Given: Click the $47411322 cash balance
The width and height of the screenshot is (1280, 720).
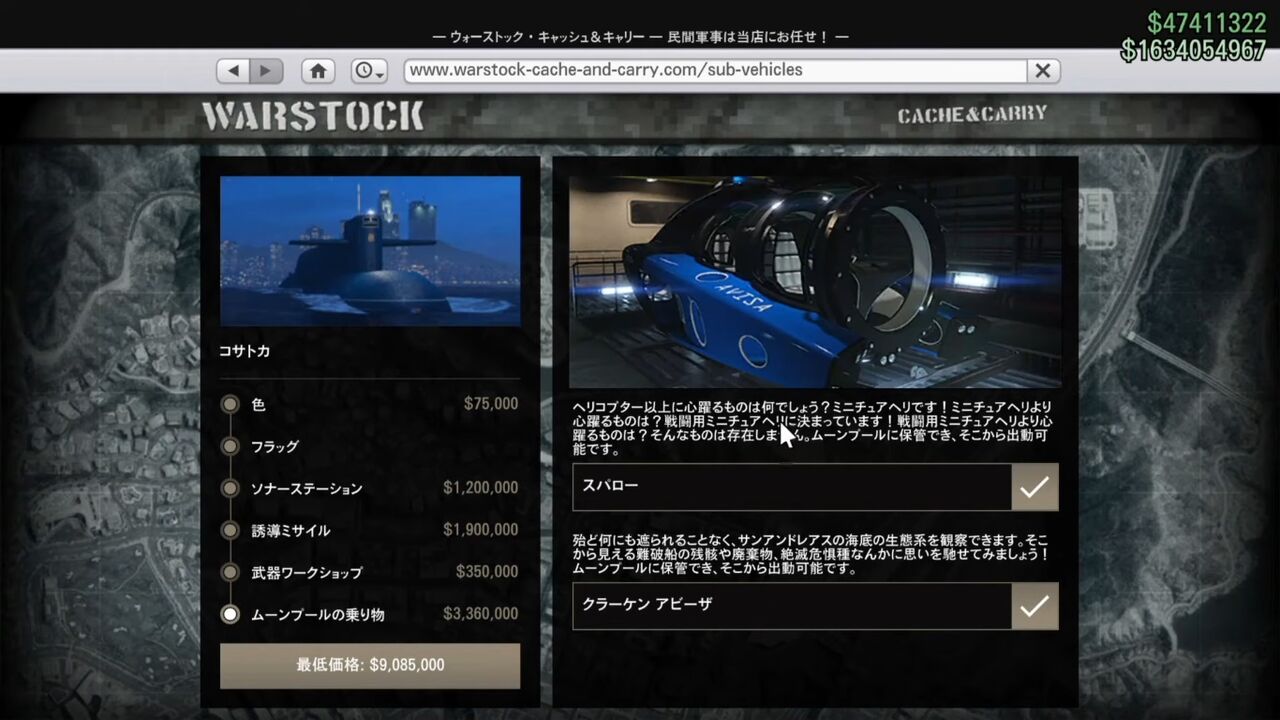Looking at the screenshot, I should (1207, 23).
